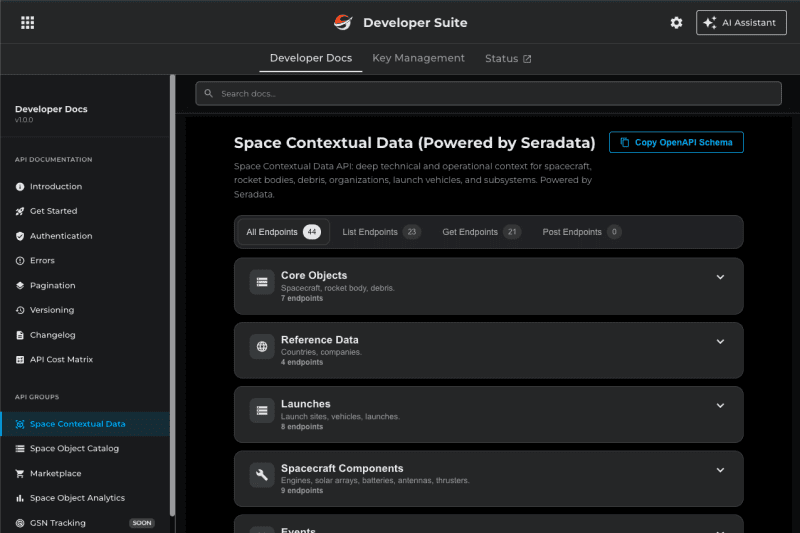Click the Launches section list icon
This screenshot has height=533, width=800.
coord(262,411)
